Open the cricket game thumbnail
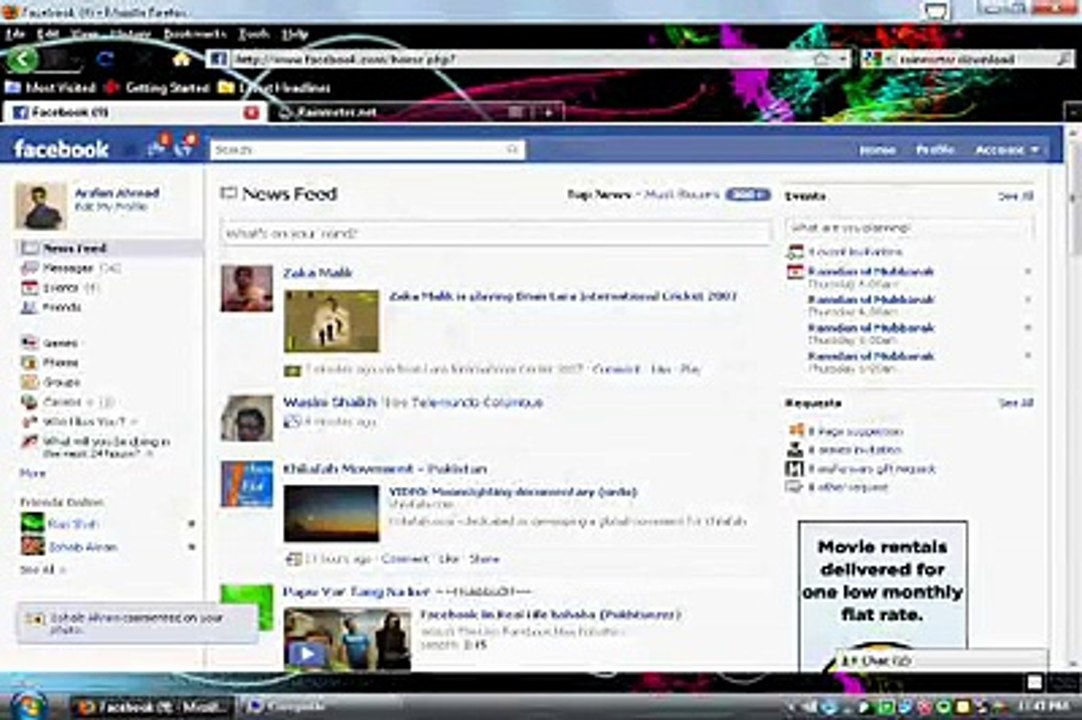1082x720 pixels. 332,321
